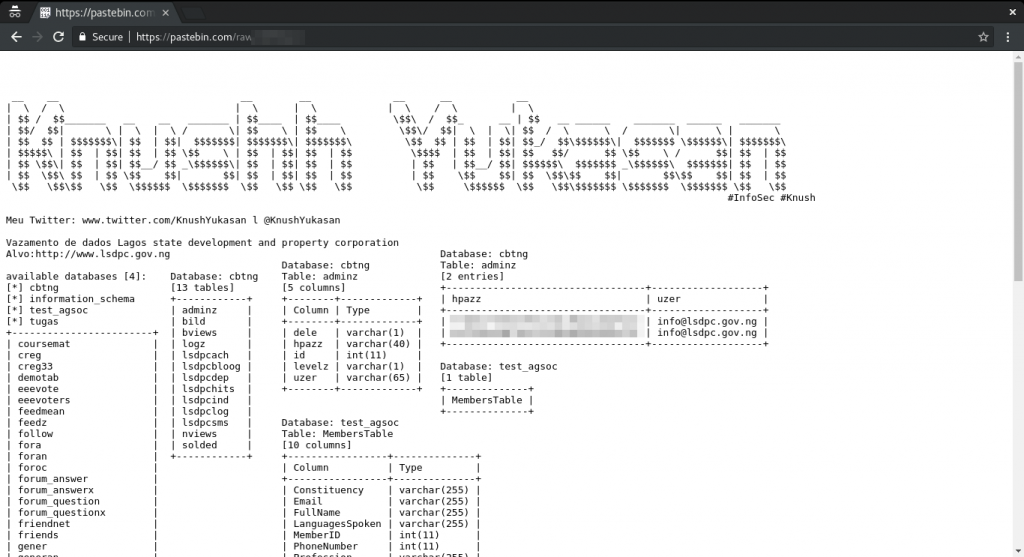Click the MembersTable table entry
The height and width of the screenshot is (557, 1024).
coord(487,400)
